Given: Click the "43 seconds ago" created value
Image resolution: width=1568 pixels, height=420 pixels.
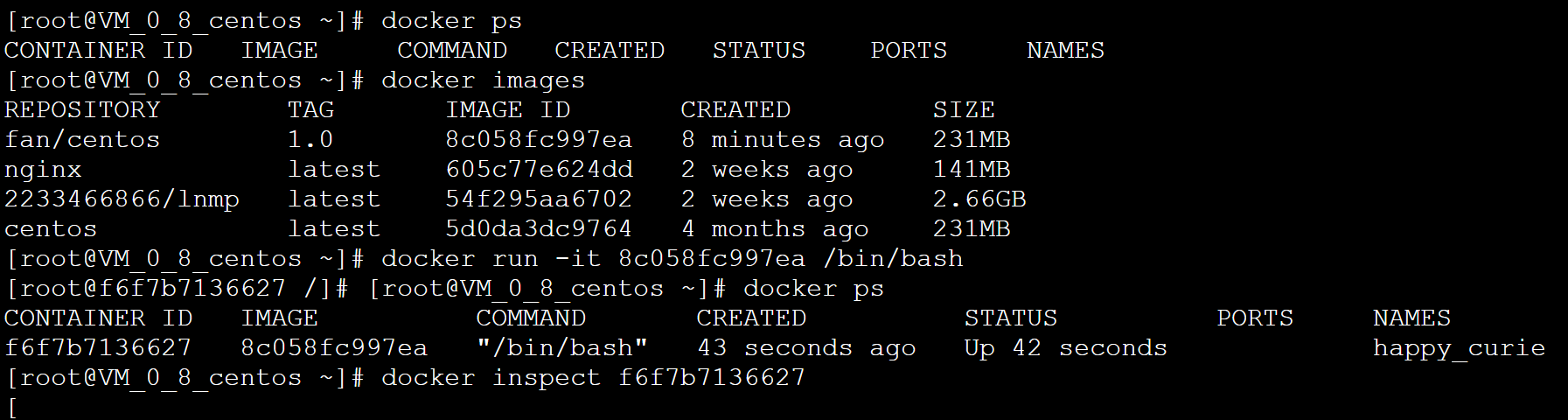Looking at the screenshot, I should click(x=806, y=348).
